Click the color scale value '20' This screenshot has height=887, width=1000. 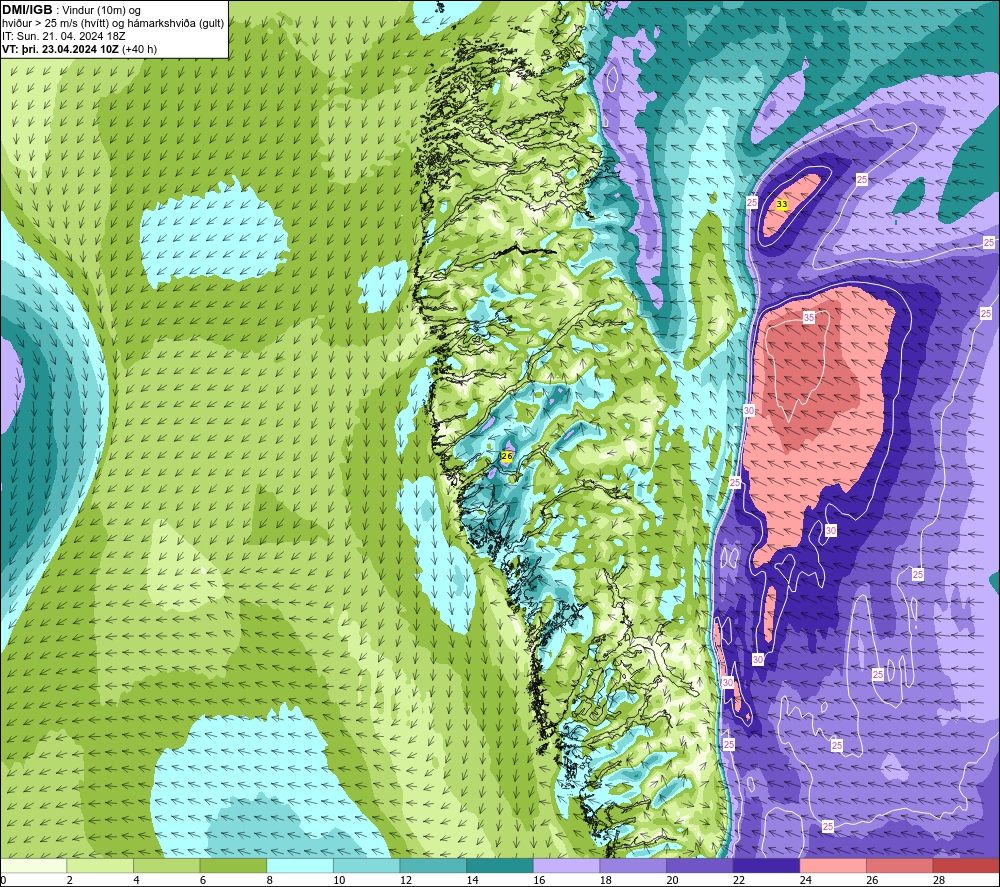(672, 880)
